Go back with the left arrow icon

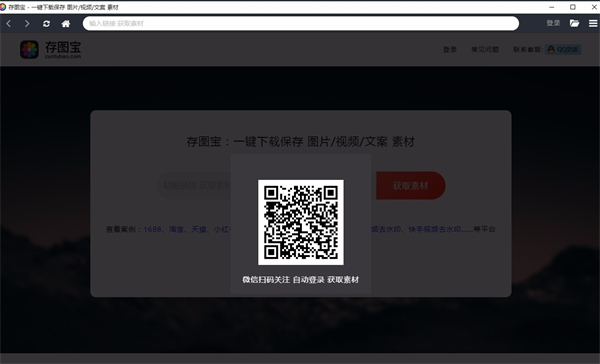pyautogui.click(x=8, y=24)
